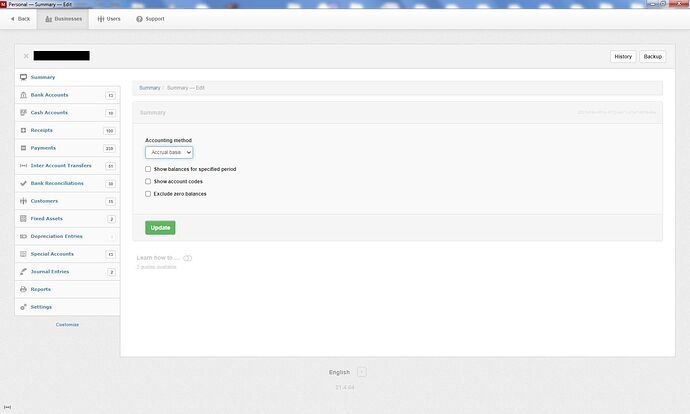This screenshot has height=414, width=690.
Task: Click the Customers sidebar icon
Action: point(23,201)
